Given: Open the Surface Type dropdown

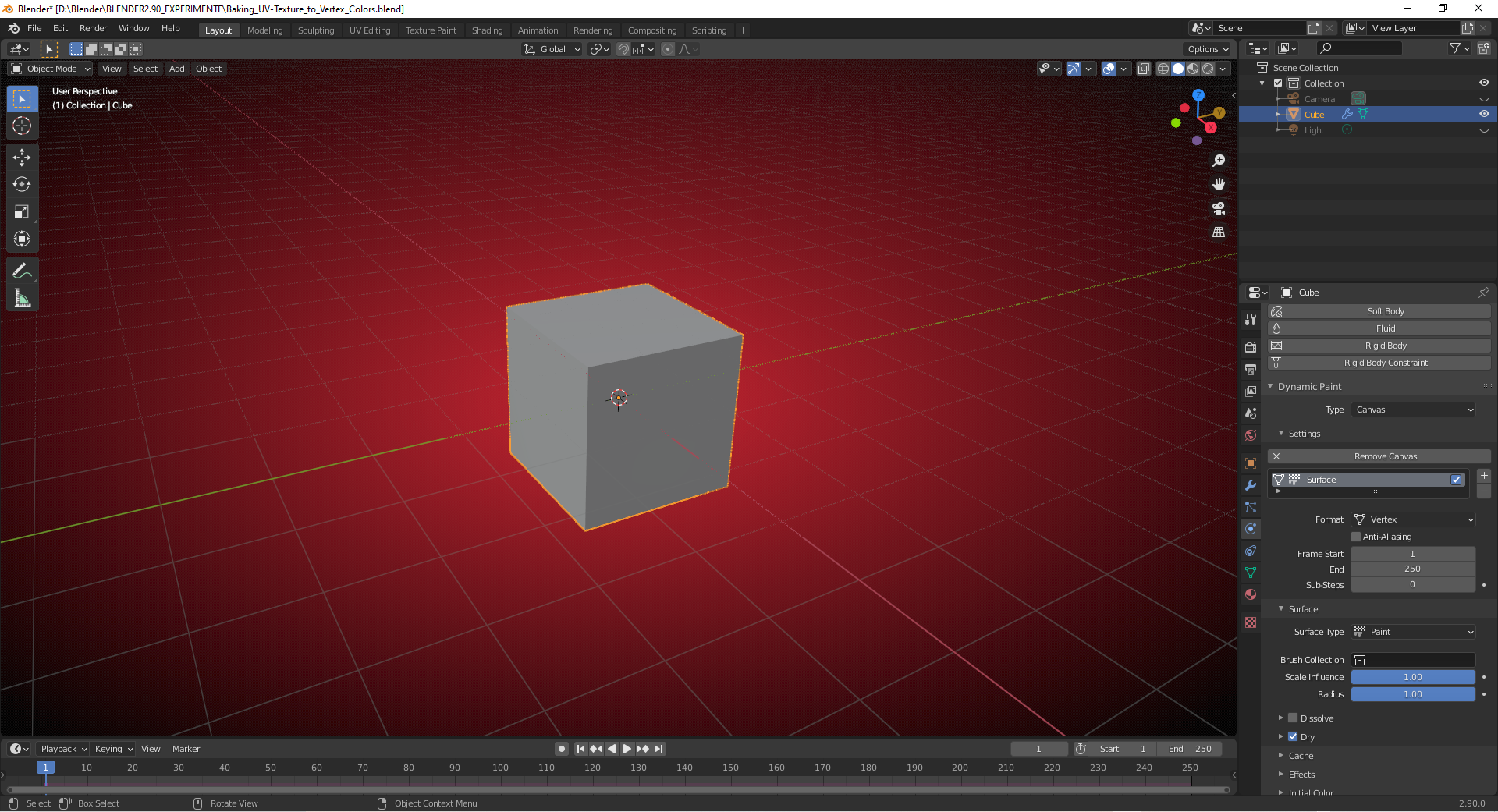Looking at the screenshot, I should [x=1412, y=632].
